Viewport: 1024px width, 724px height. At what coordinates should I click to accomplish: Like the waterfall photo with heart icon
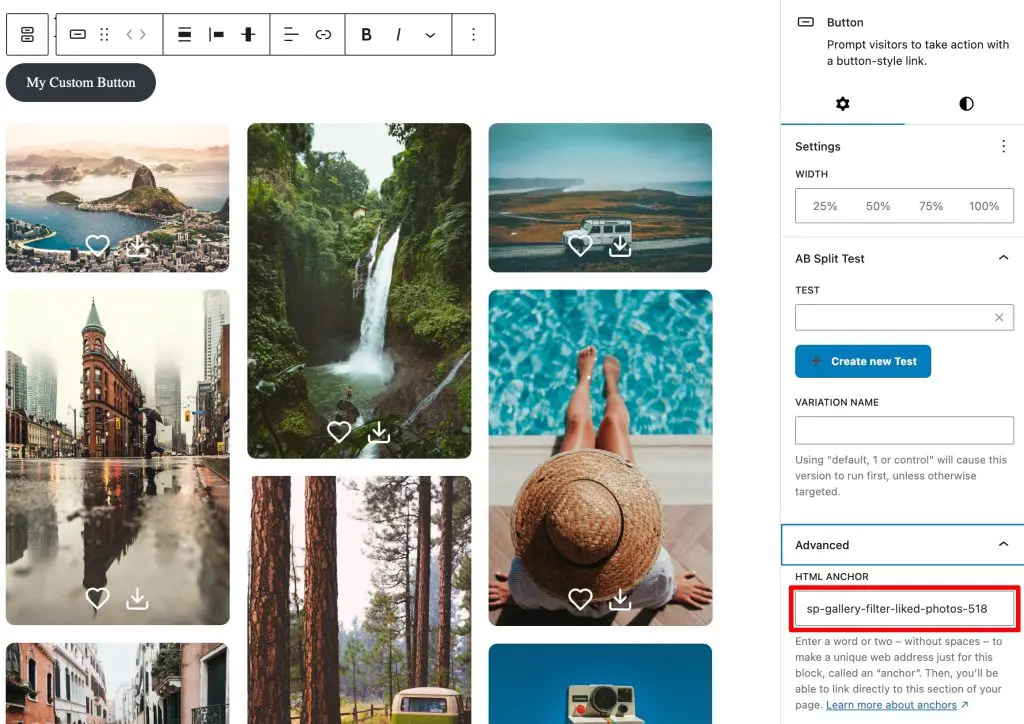point(339,432)
